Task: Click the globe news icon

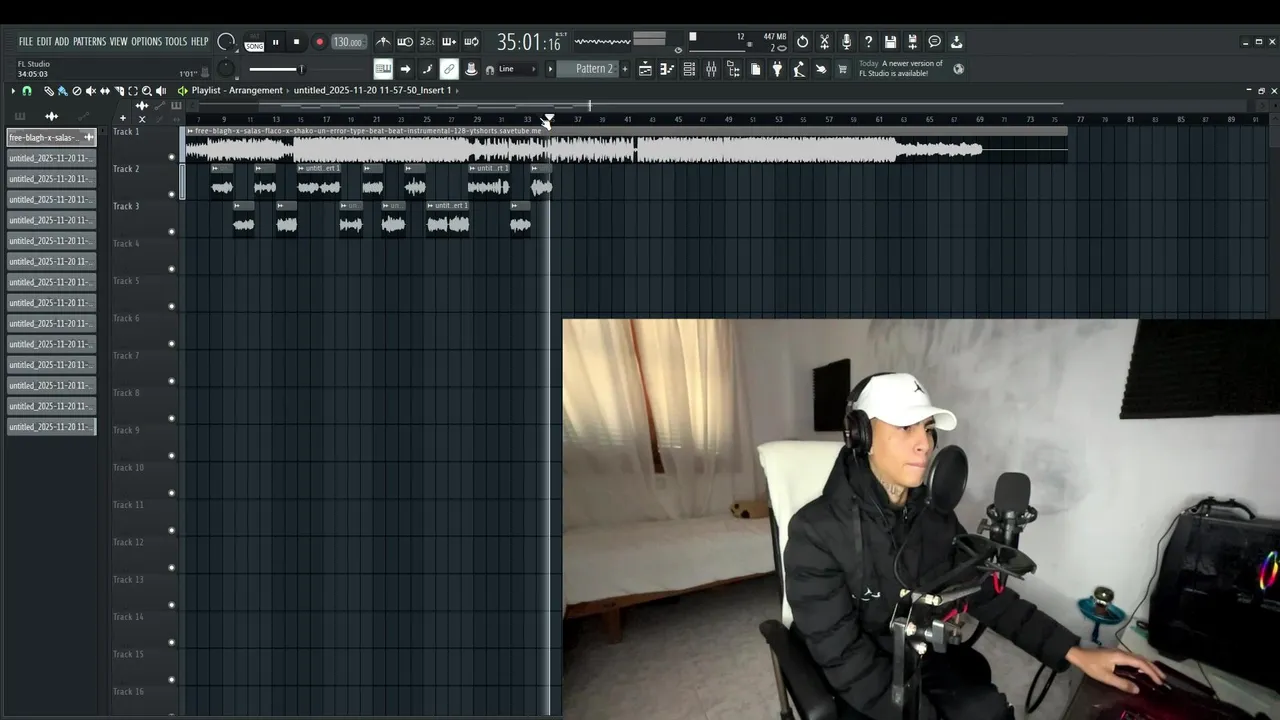Action: pos(958,69)
